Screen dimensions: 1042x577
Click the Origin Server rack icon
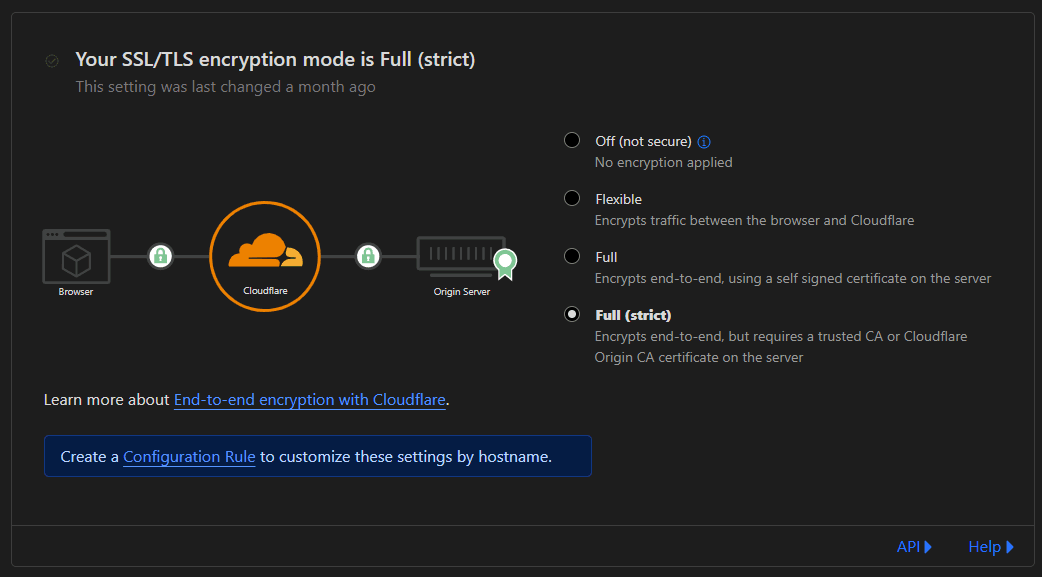[460, 258]
